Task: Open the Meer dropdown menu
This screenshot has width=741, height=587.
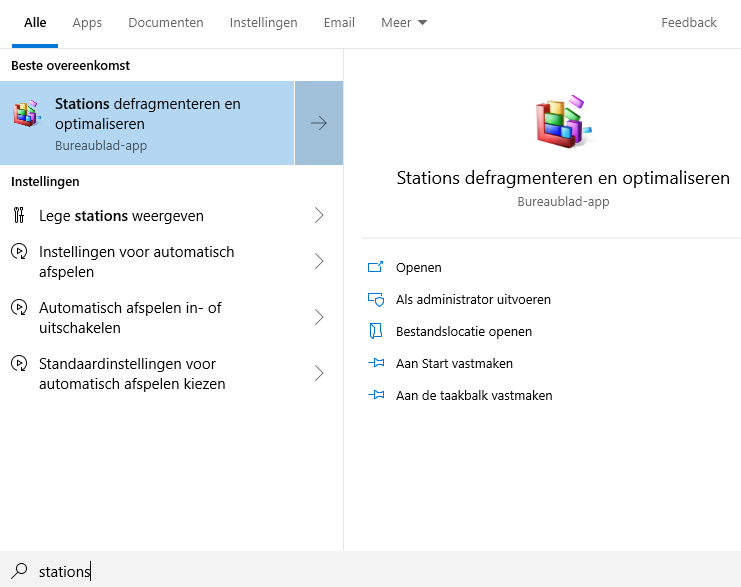Action: pos(404,23)
